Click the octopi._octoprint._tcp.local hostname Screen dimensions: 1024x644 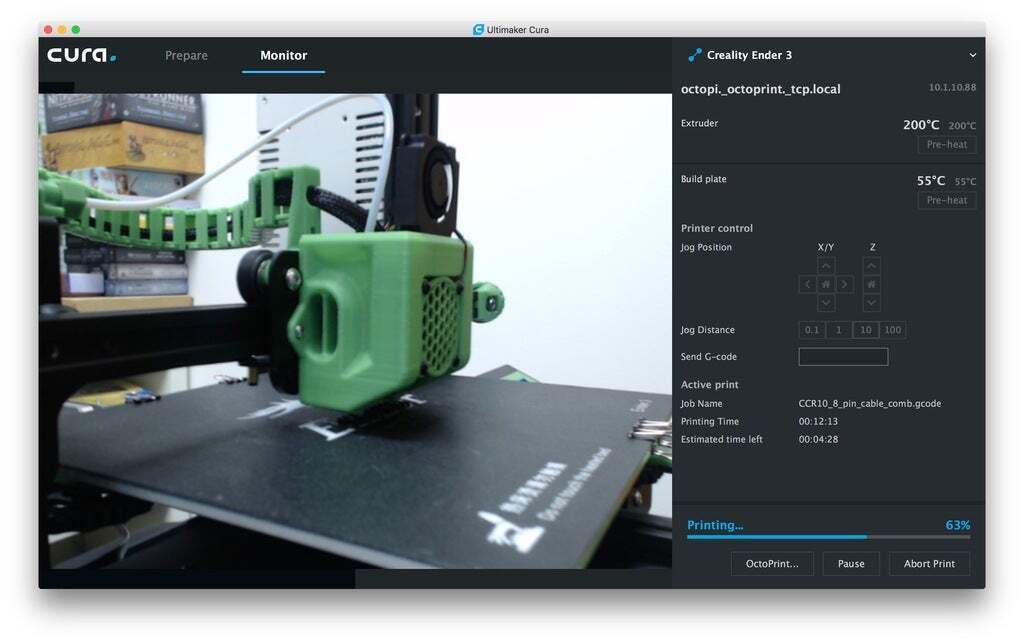[x=761, y=89]
